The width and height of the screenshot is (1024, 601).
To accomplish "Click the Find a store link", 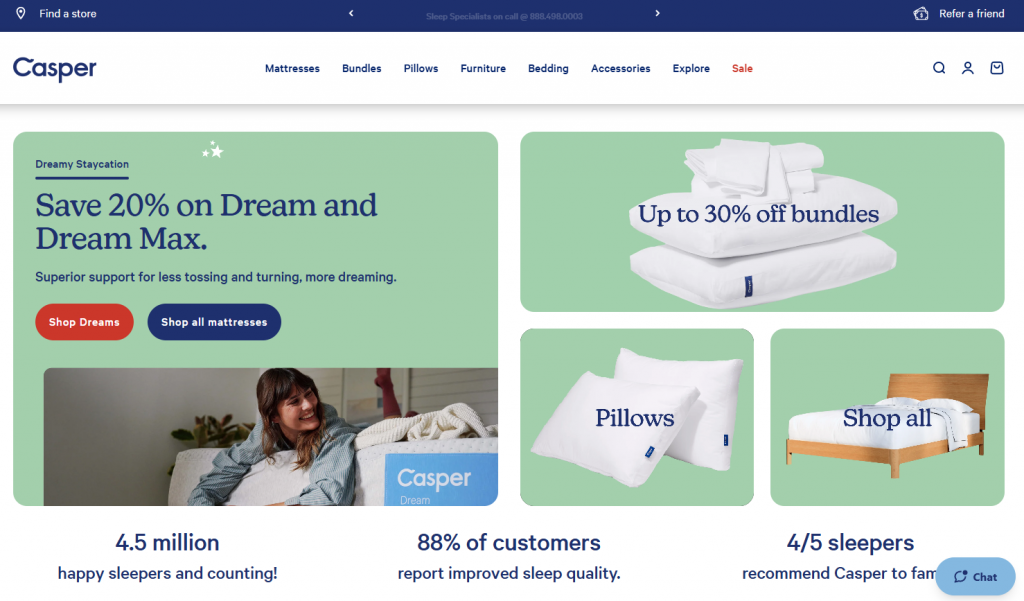I will pyautogui.click(x=67, y=14).
